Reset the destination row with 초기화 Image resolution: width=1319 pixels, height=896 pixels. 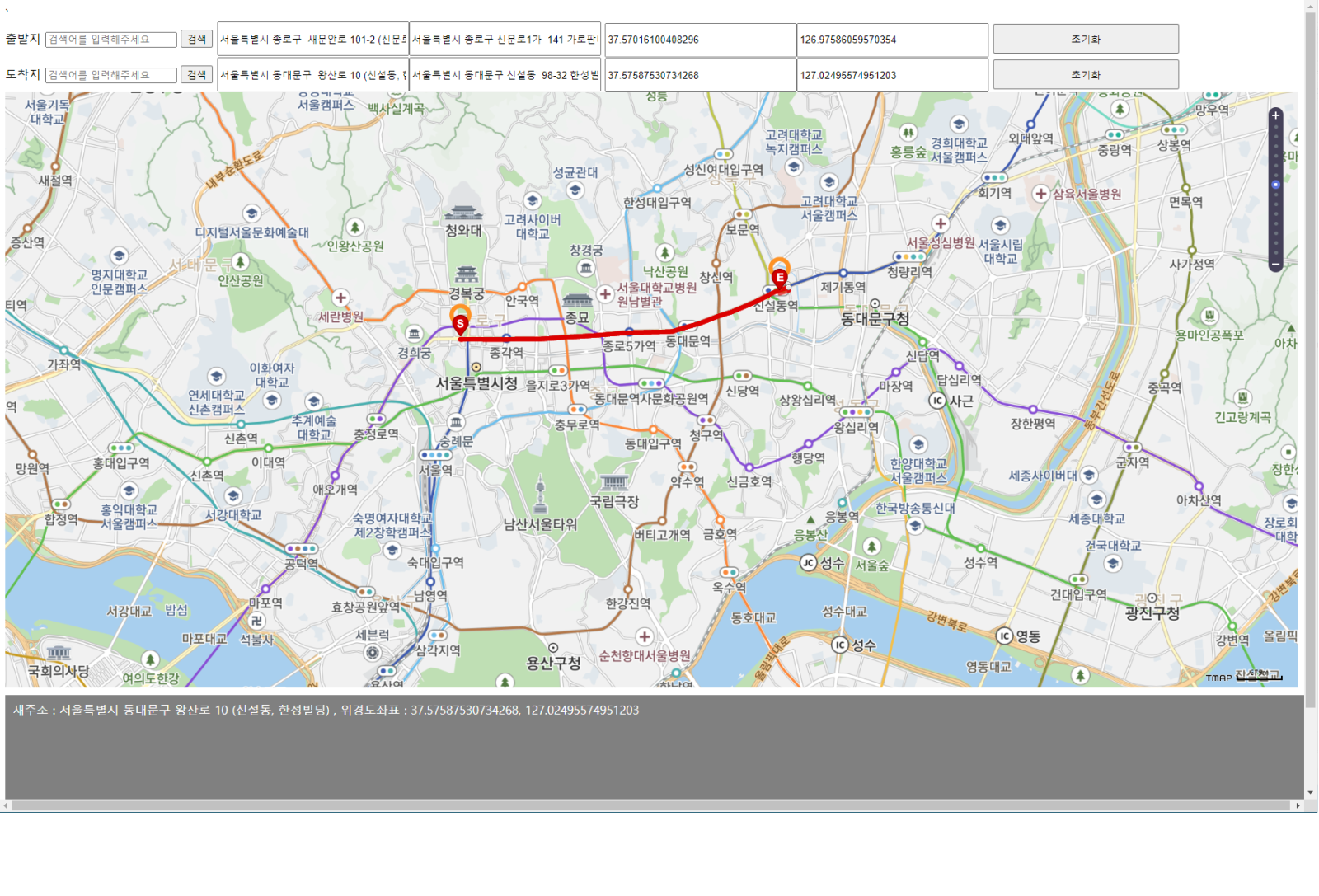[1085, 75]
